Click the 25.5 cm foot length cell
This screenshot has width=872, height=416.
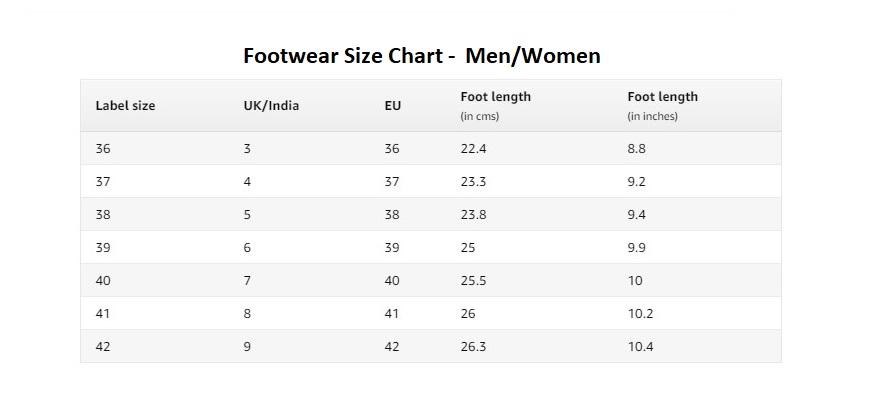pos(473,280)
